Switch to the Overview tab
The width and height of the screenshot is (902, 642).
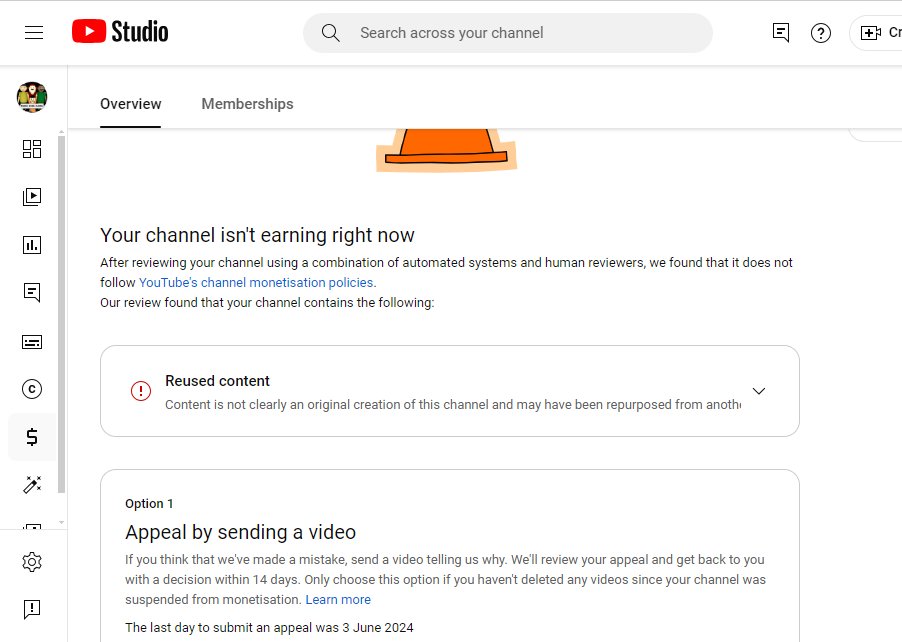pyautogui.click(x=131, y=104)
